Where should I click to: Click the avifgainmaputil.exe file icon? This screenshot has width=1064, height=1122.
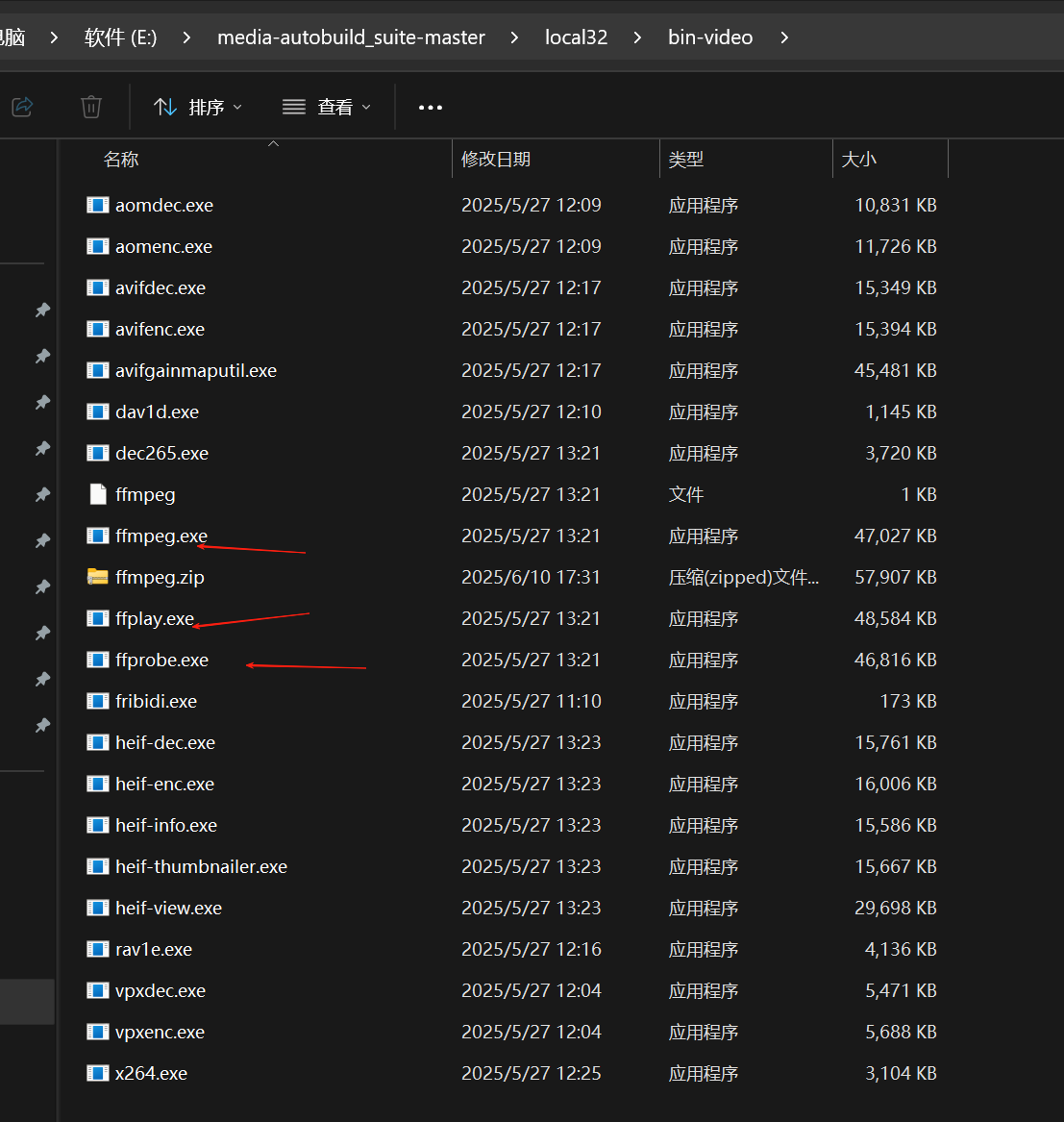pos(97,371)
